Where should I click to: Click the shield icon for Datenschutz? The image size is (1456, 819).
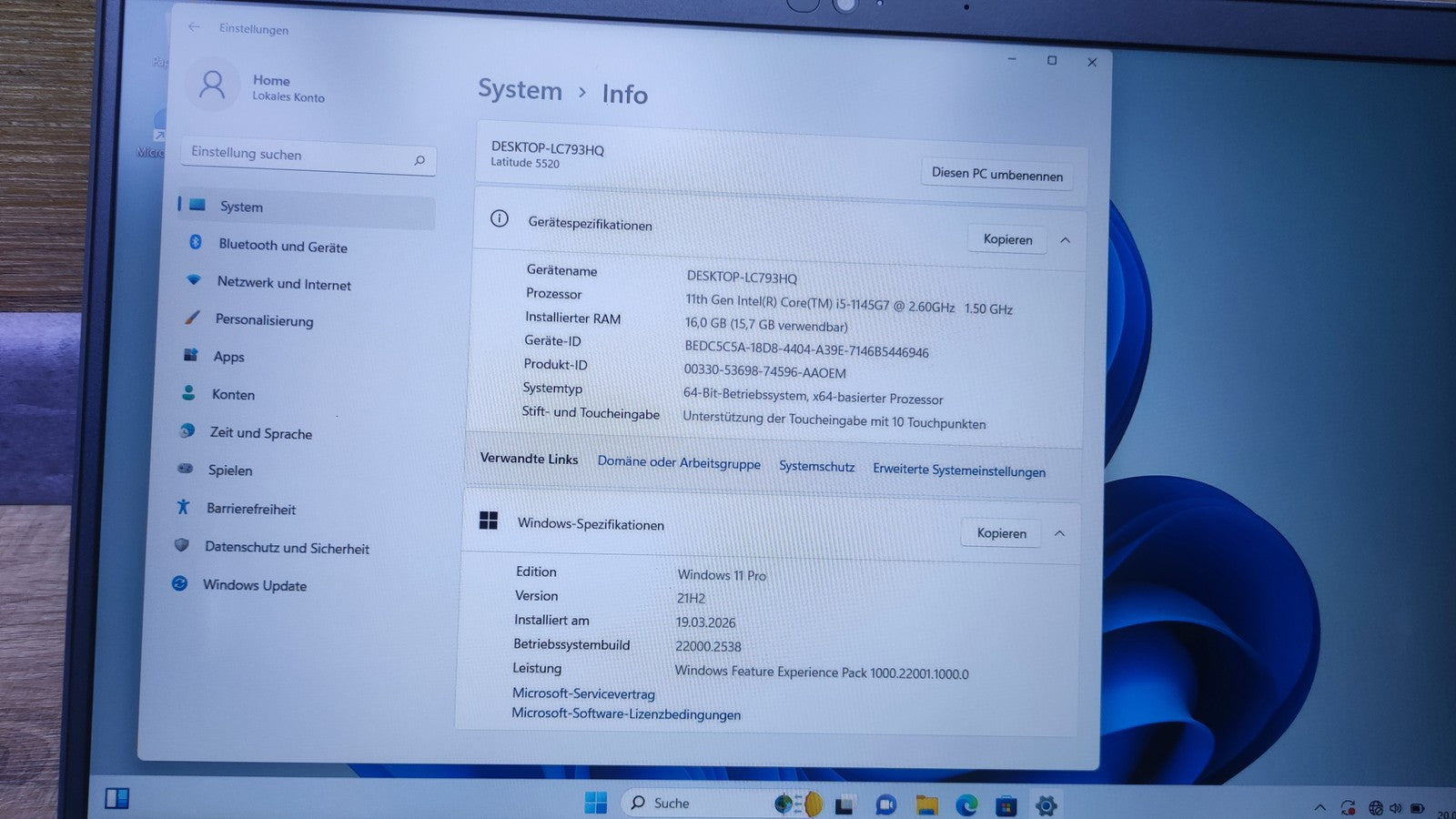(x=181, y=545)
